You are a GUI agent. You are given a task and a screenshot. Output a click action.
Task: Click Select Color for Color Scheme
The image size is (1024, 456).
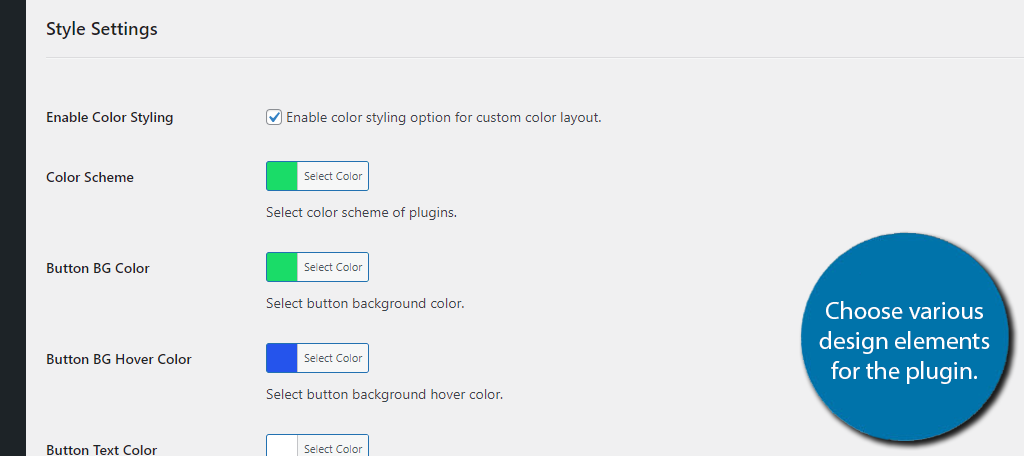tap(333, 176)
